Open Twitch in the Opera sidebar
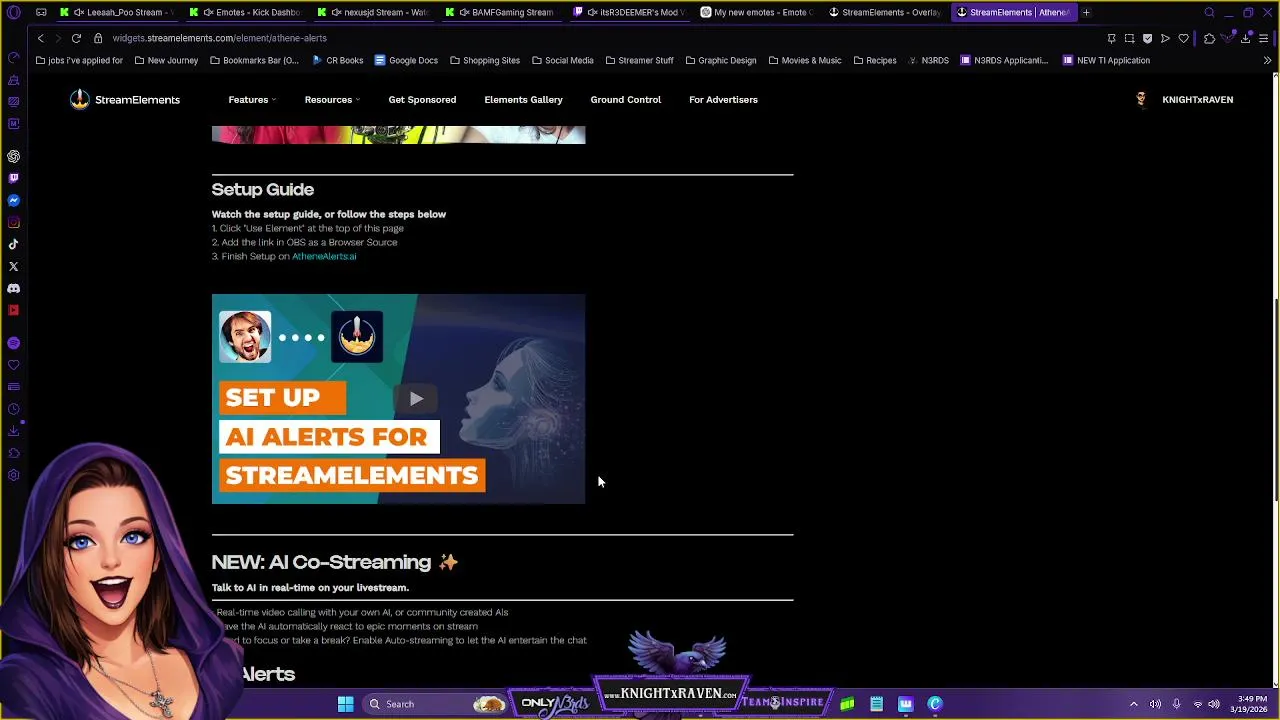This screenshot has height=720, width=1280. [13, 178]
